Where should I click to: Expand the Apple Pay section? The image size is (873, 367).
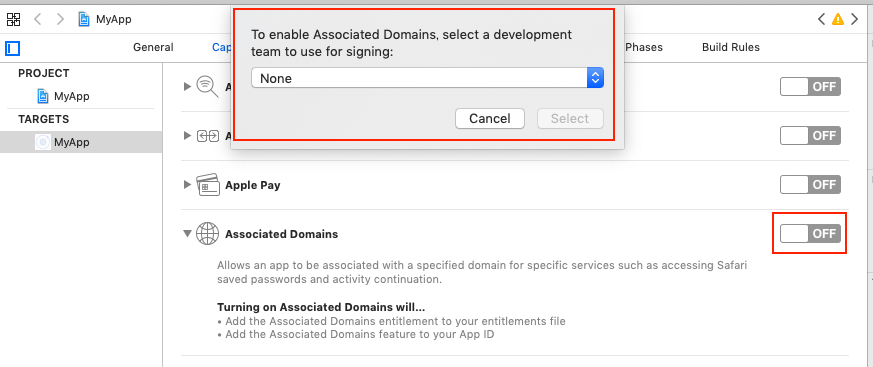188,184
